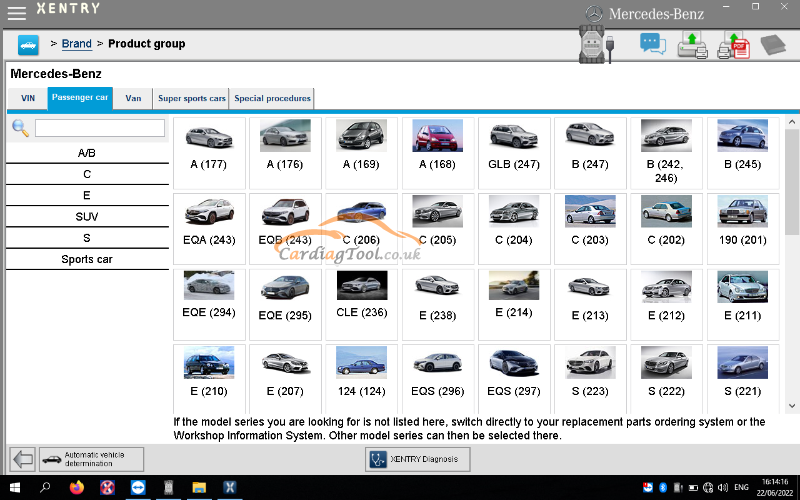Image resolution: width=800 pixels, height=500 pixels.
Task: Click the Bluetooth tray icon
Action: point(663,487)
